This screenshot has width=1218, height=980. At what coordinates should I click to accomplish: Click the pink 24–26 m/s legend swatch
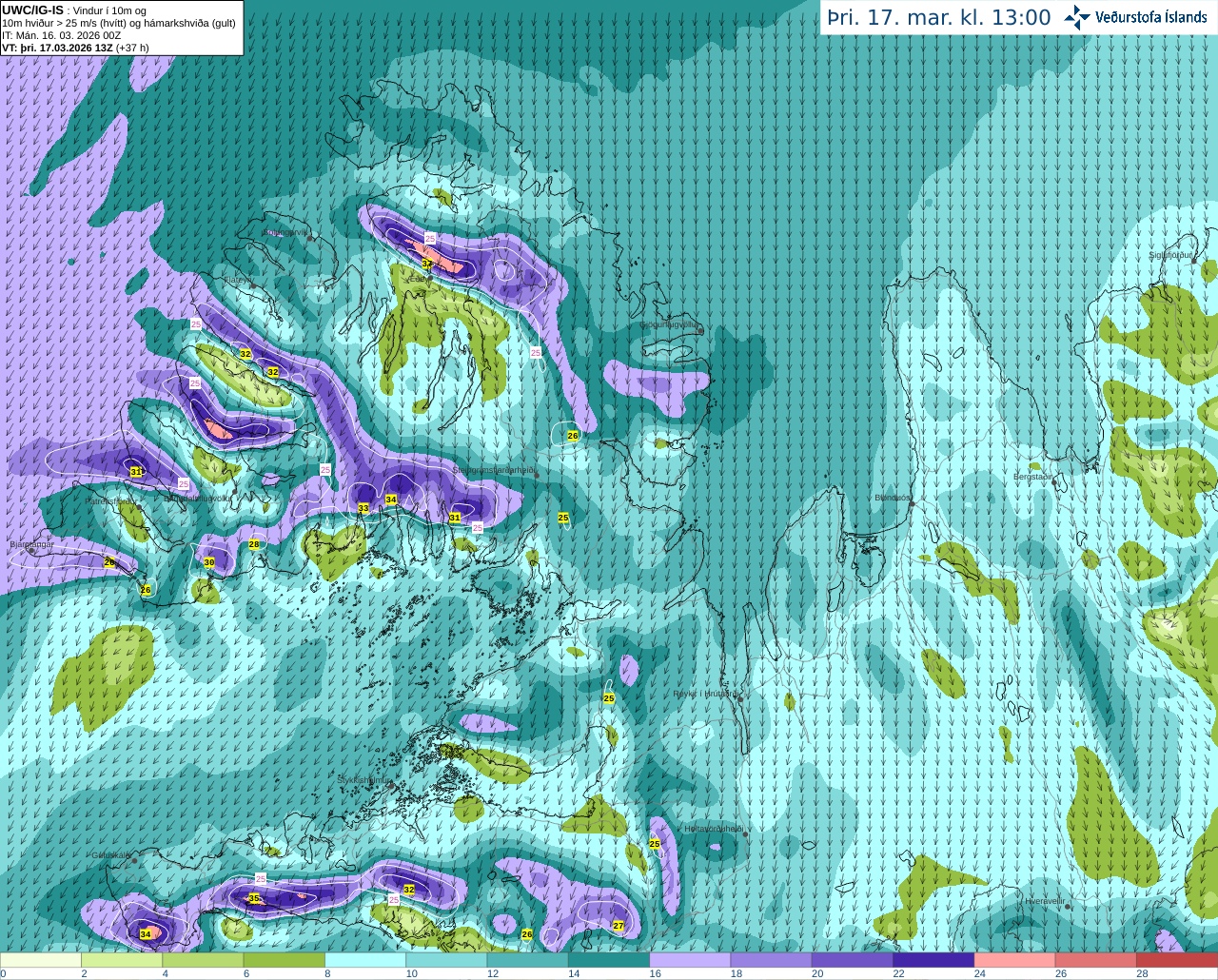tap(1014, 960)
